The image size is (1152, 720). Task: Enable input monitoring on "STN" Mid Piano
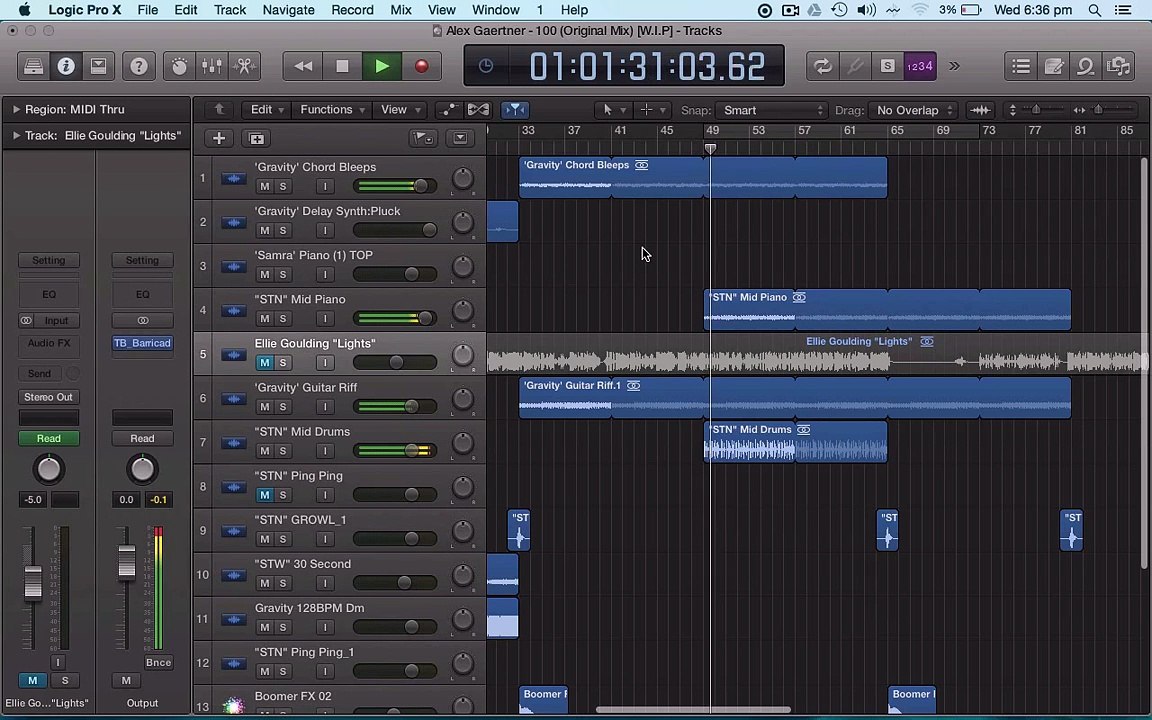click(x=325, y=318)
